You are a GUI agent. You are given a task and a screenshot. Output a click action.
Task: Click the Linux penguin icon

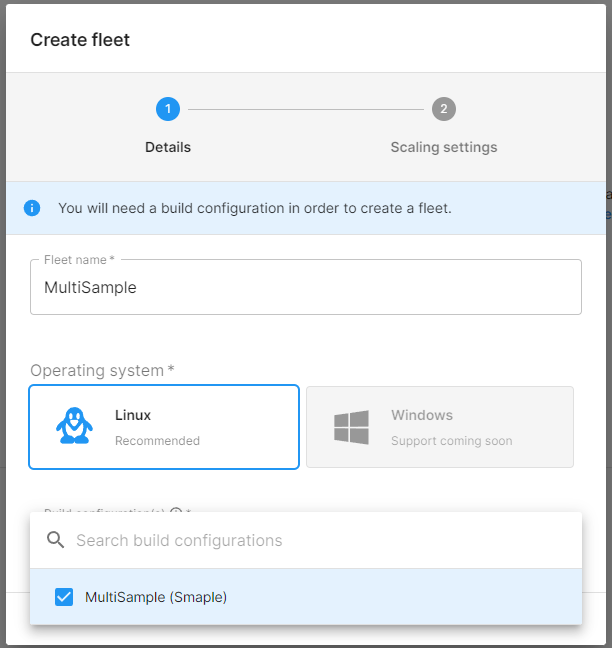coord(74,426)
